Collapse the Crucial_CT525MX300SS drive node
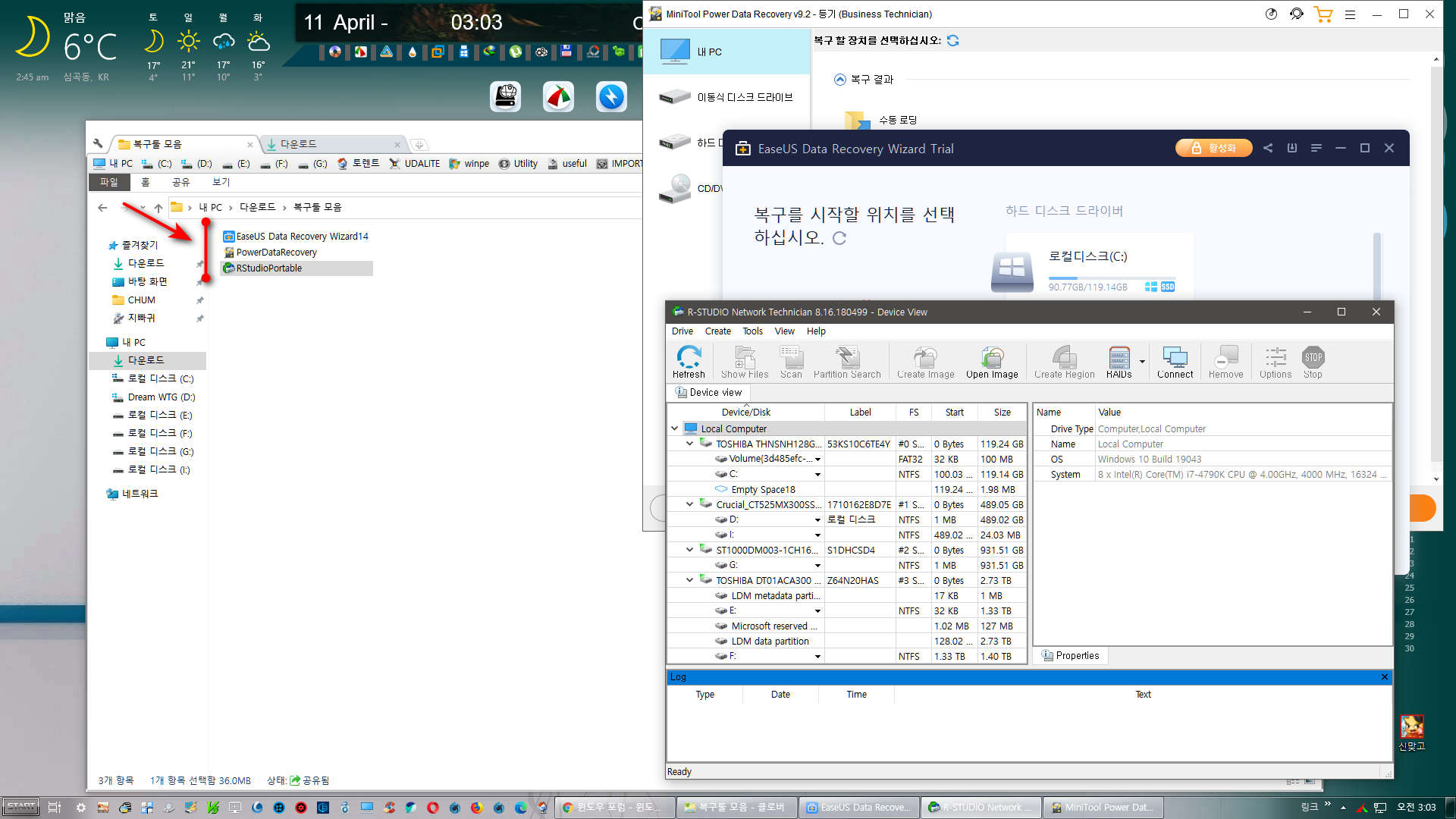The height and width of the screenshot is (819, 1456). point(689,504)
